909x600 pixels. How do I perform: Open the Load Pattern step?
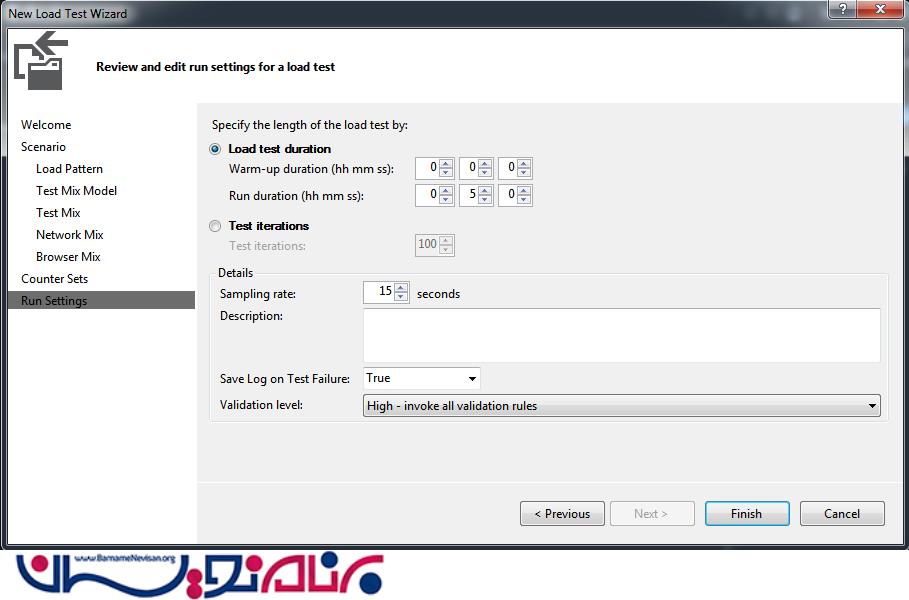pyautogui.click(x=69, y=169)
